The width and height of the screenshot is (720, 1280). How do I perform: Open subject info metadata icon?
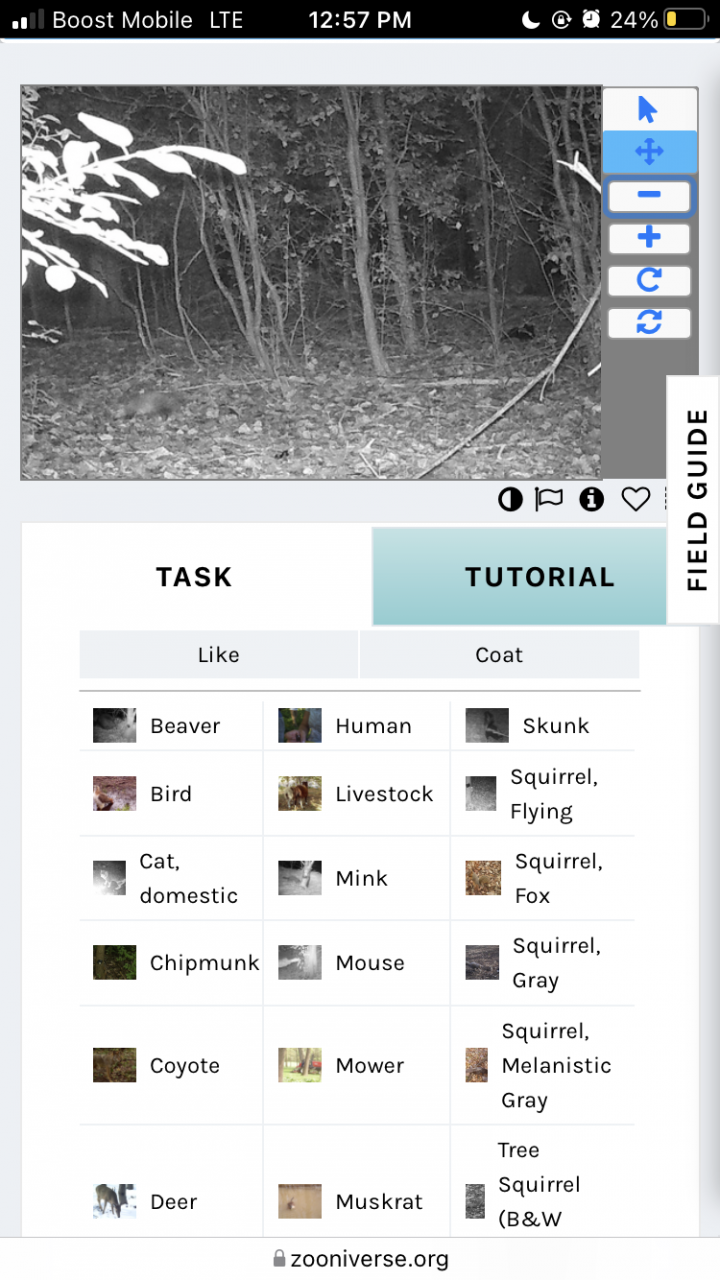pyautogui.click(x=592, y=499)
